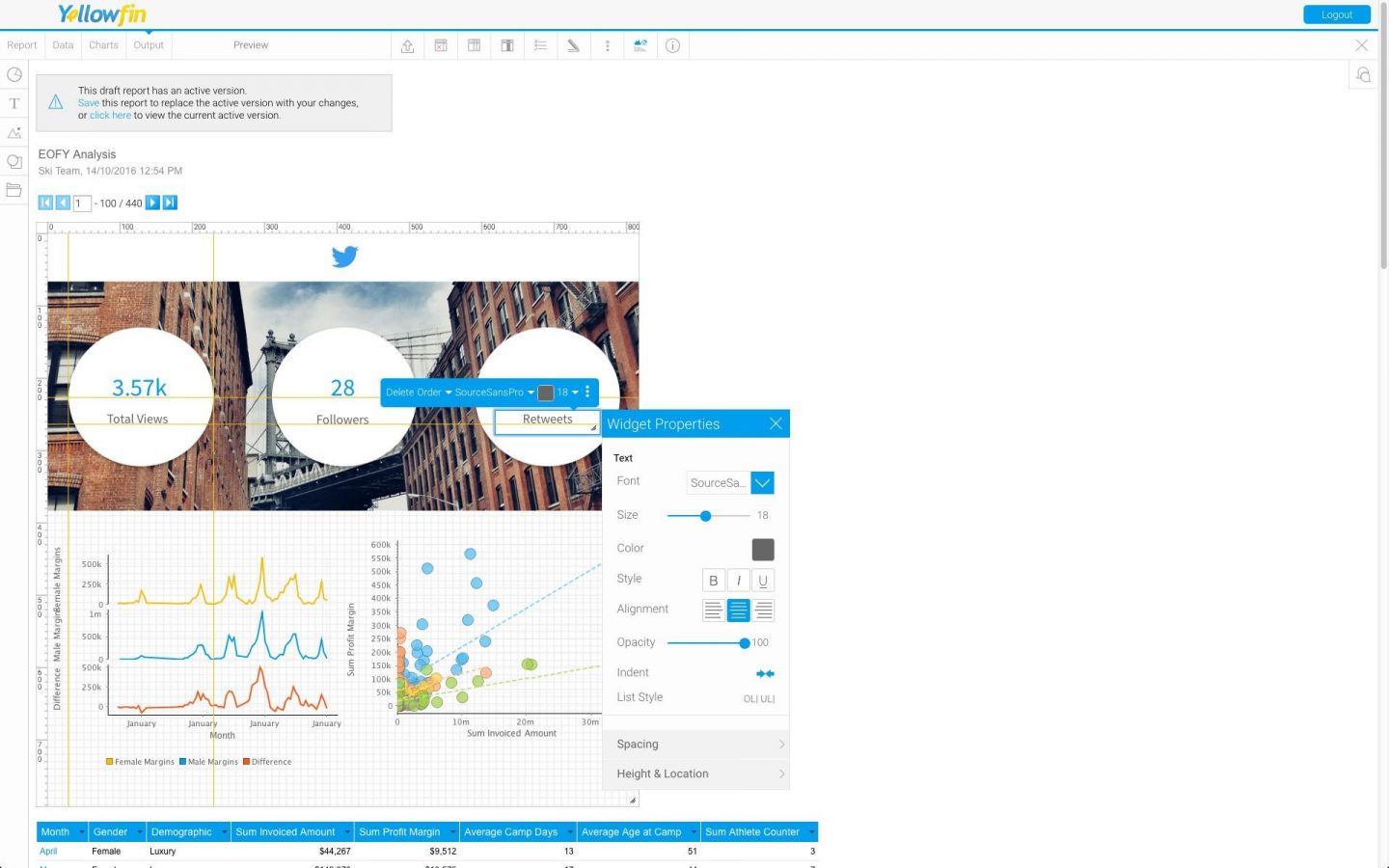Click the Save link in draft notice

(x=89, y=103)
